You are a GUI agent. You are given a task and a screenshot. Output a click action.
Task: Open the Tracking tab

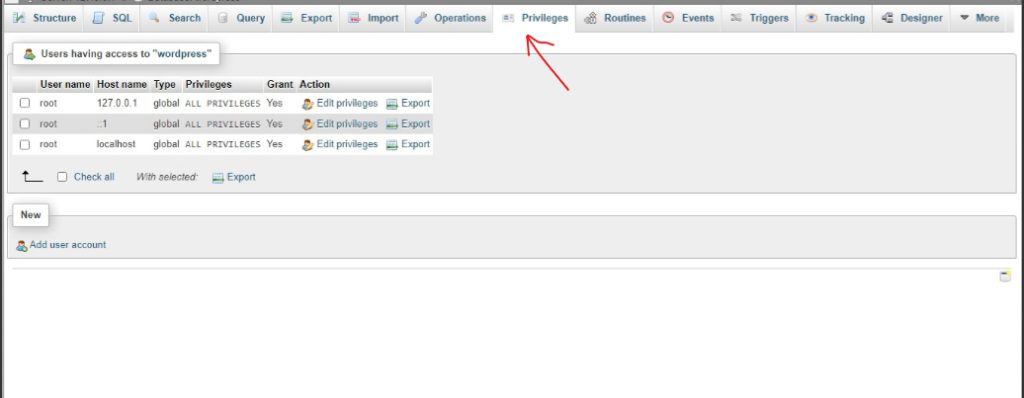coord(835,18)
